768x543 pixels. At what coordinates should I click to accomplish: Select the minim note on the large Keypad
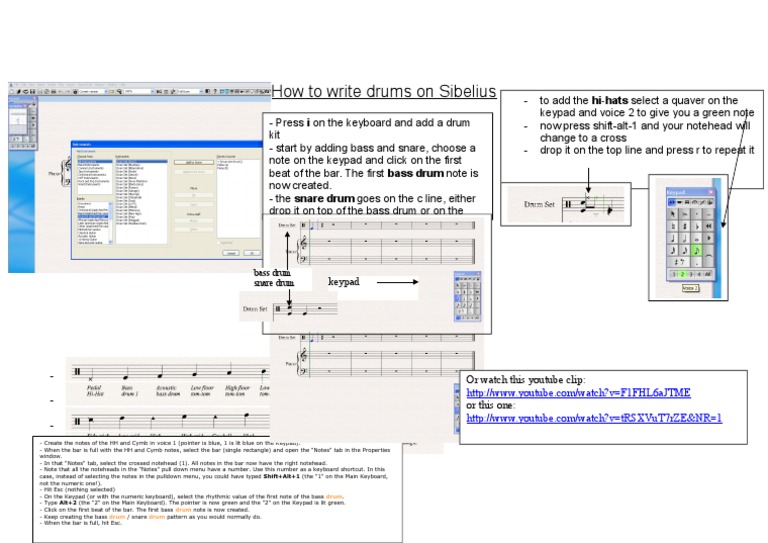(684, 238)
